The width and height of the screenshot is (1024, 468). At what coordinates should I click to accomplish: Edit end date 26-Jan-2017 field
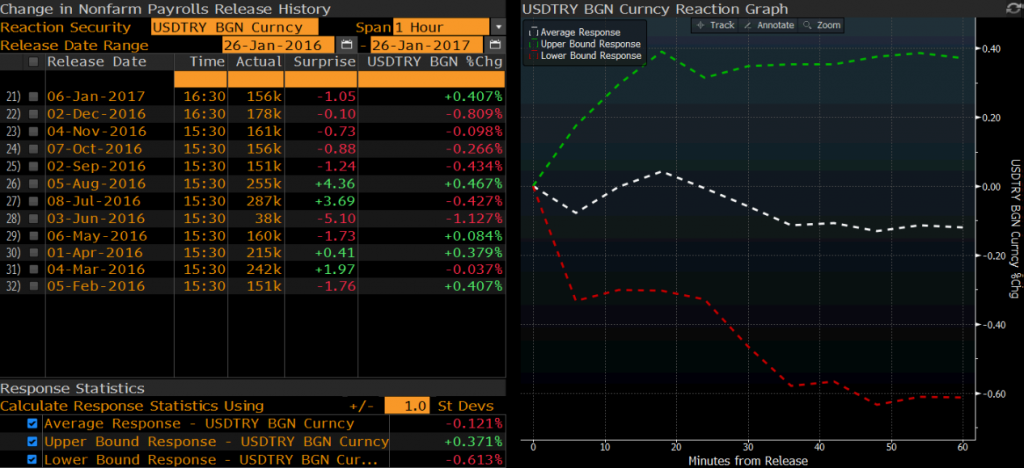coord(427,45)
